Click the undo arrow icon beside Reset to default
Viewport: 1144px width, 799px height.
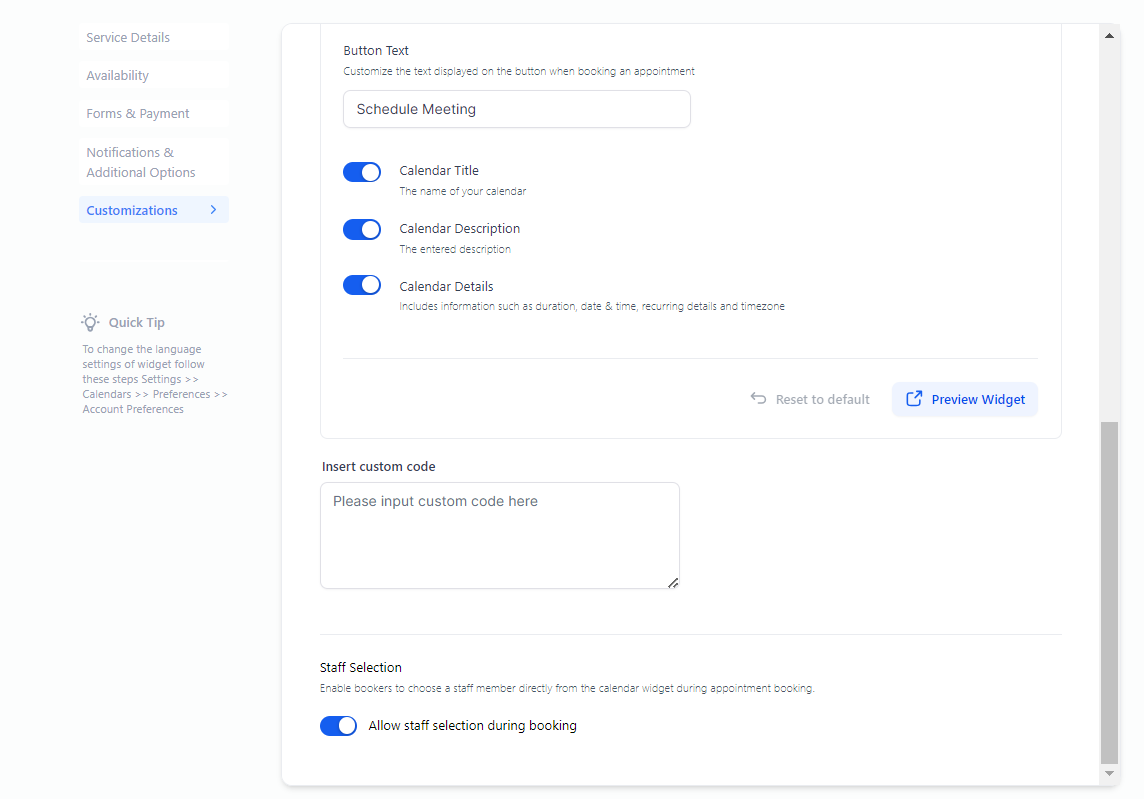pyautogui.click(x=759, y=399)
